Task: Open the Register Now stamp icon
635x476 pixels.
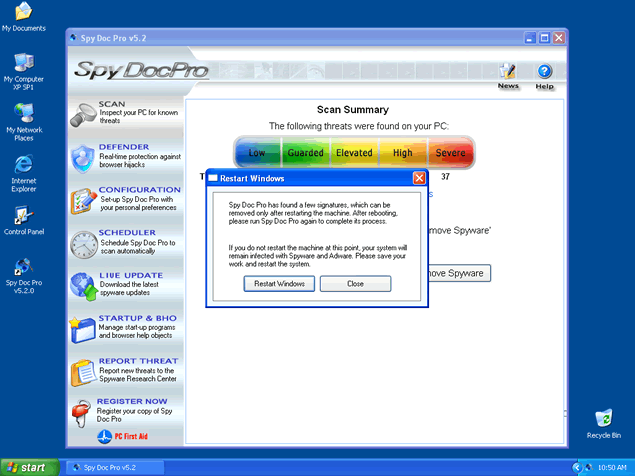Action: click(83, 412)
